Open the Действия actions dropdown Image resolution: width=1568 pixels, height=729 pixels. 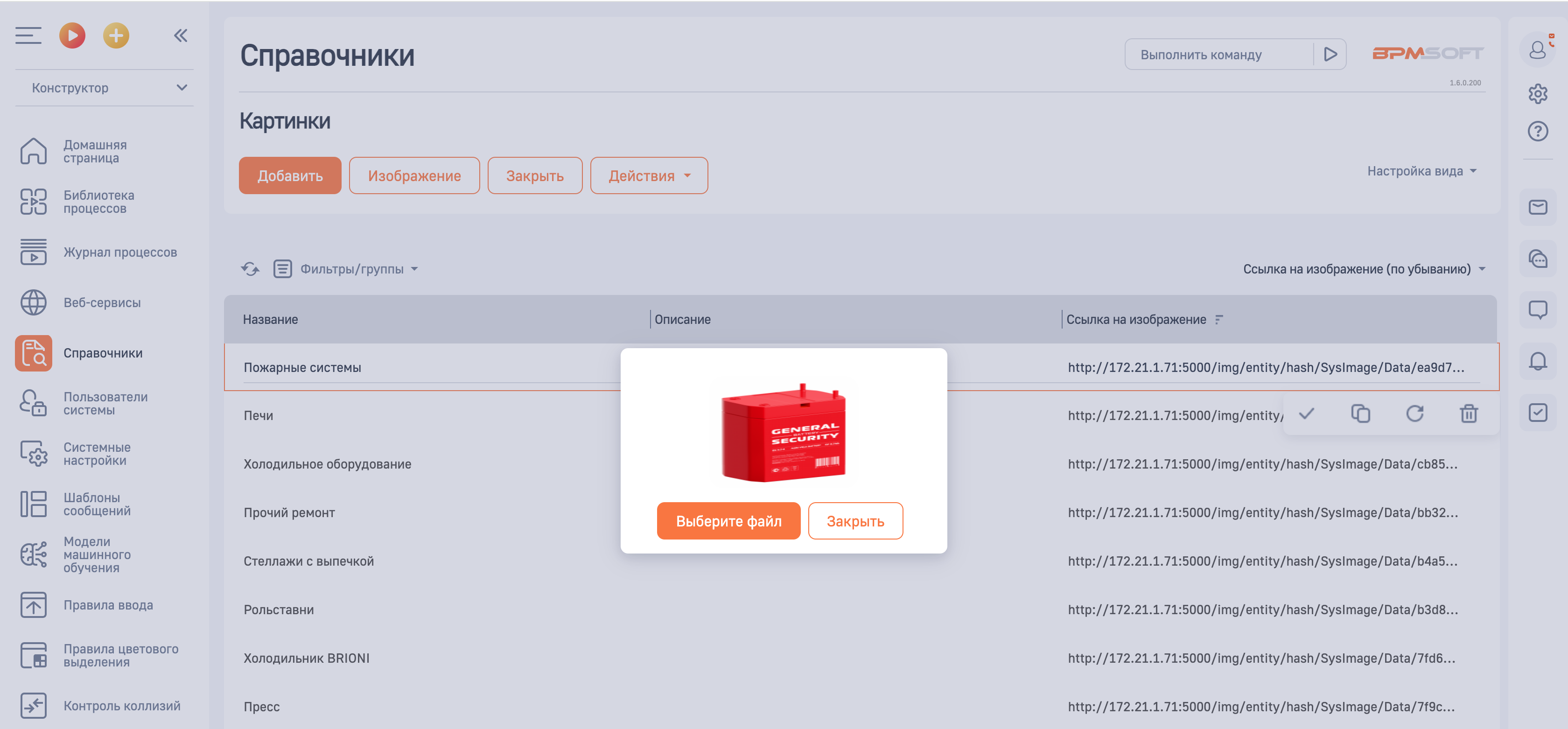click(x=648, y=176)
